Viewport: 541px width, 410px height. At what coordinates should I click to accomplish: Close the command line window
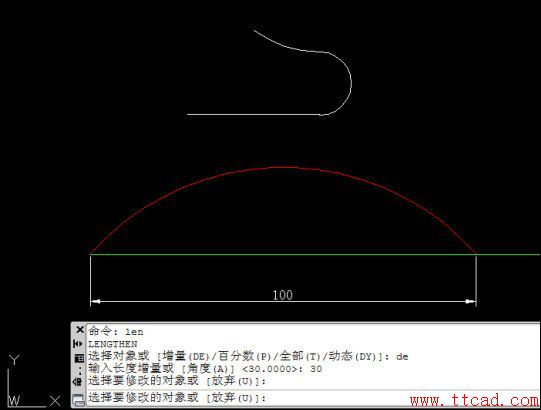[x=80, y=330]
